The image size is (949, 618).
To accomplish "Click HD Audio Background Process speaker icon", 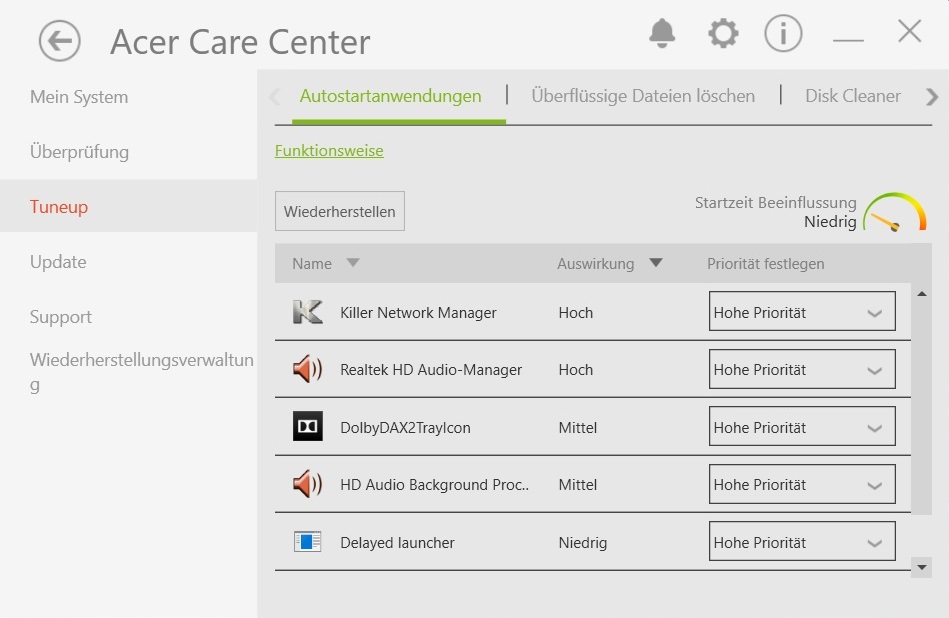I will (308, 485).
